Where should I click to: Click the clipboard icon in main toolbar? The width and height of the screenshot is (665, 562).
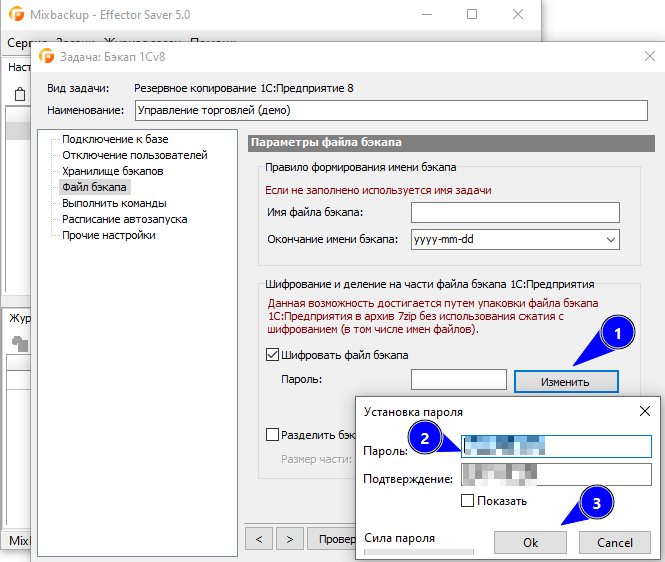click(x=20, y=94)
